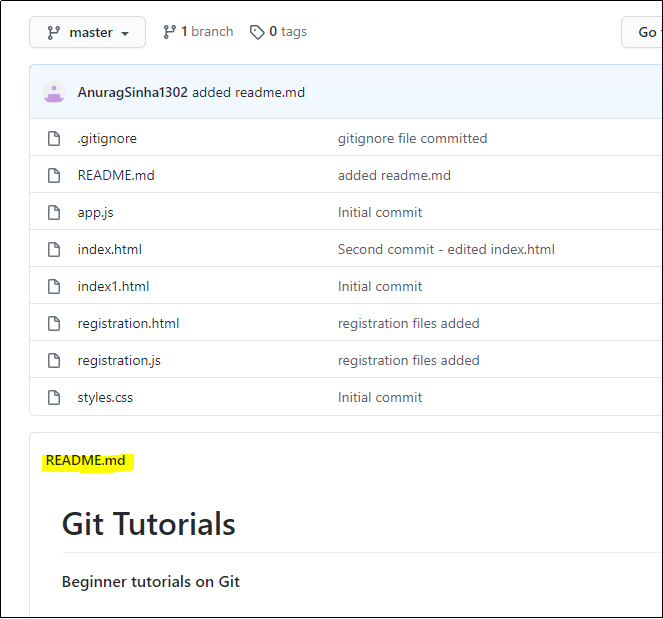Open the registration.js file
The width and height of the screenshot is (663, 619).
[121, 361]
